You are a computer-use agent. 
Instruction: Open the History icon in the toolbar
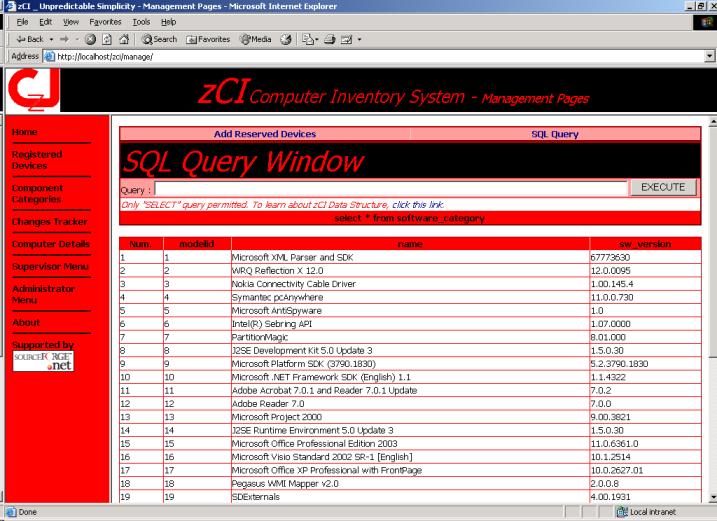click(x=286, y=39)
